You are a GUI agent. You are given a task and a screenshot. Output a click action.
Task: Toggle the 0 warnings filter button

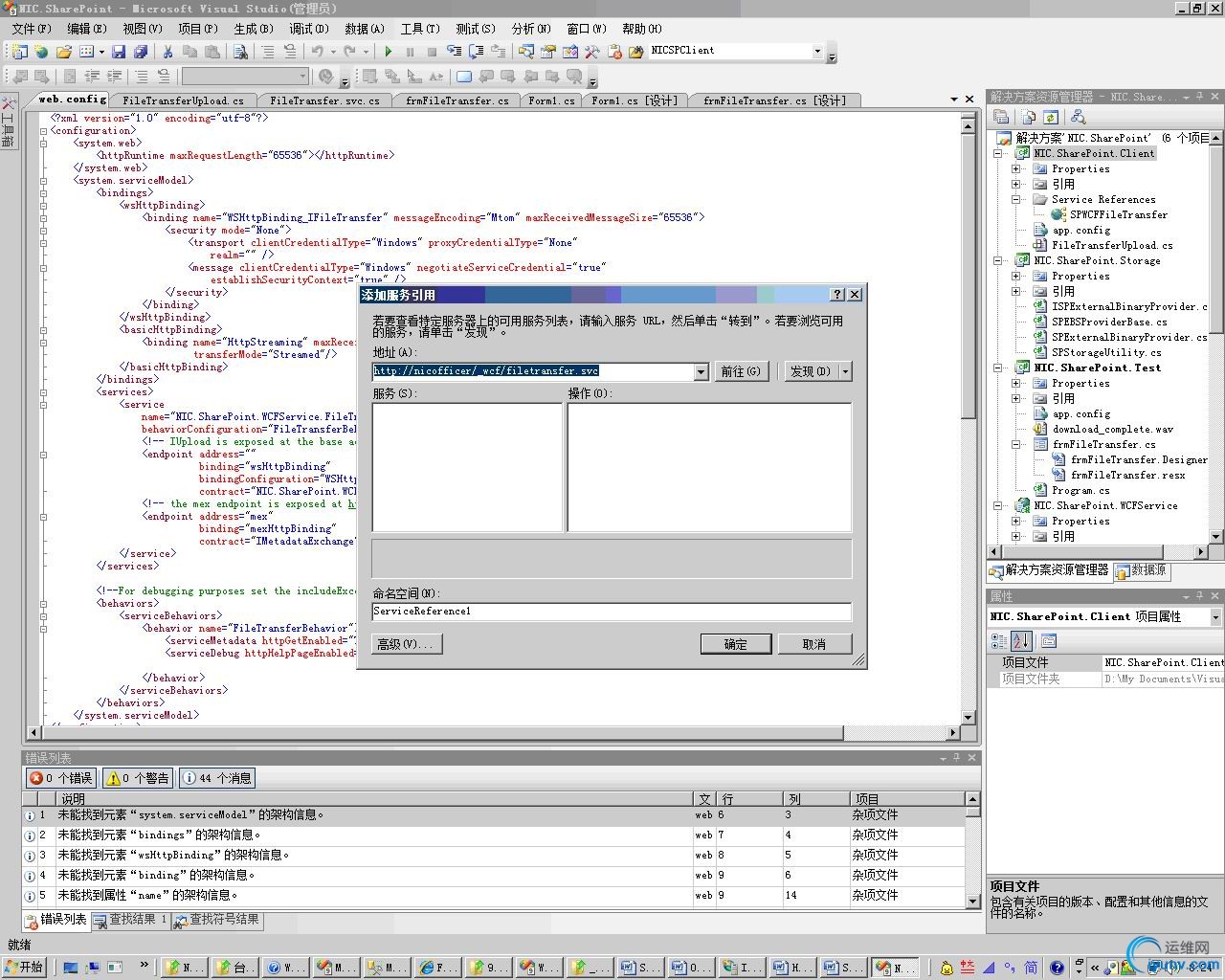point(138,778)
